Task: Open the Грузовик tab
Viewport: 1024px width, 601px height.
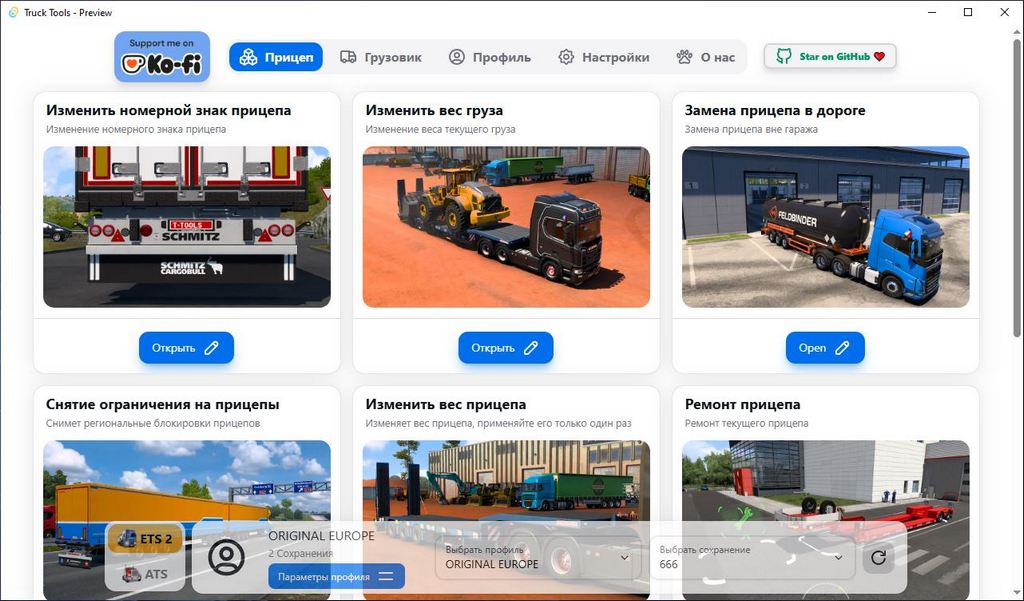Action: click(x=380, y=57)
